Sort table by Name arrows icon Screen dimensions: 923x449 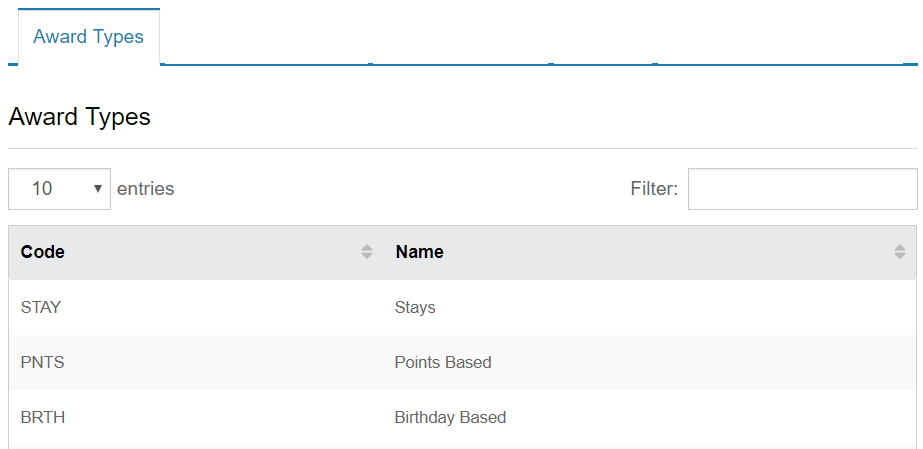point(899,252)
